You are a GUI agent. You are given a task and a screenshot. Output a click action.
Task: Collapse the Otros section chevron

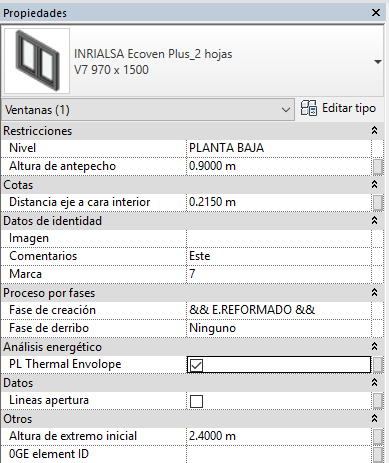pos(374,418)
